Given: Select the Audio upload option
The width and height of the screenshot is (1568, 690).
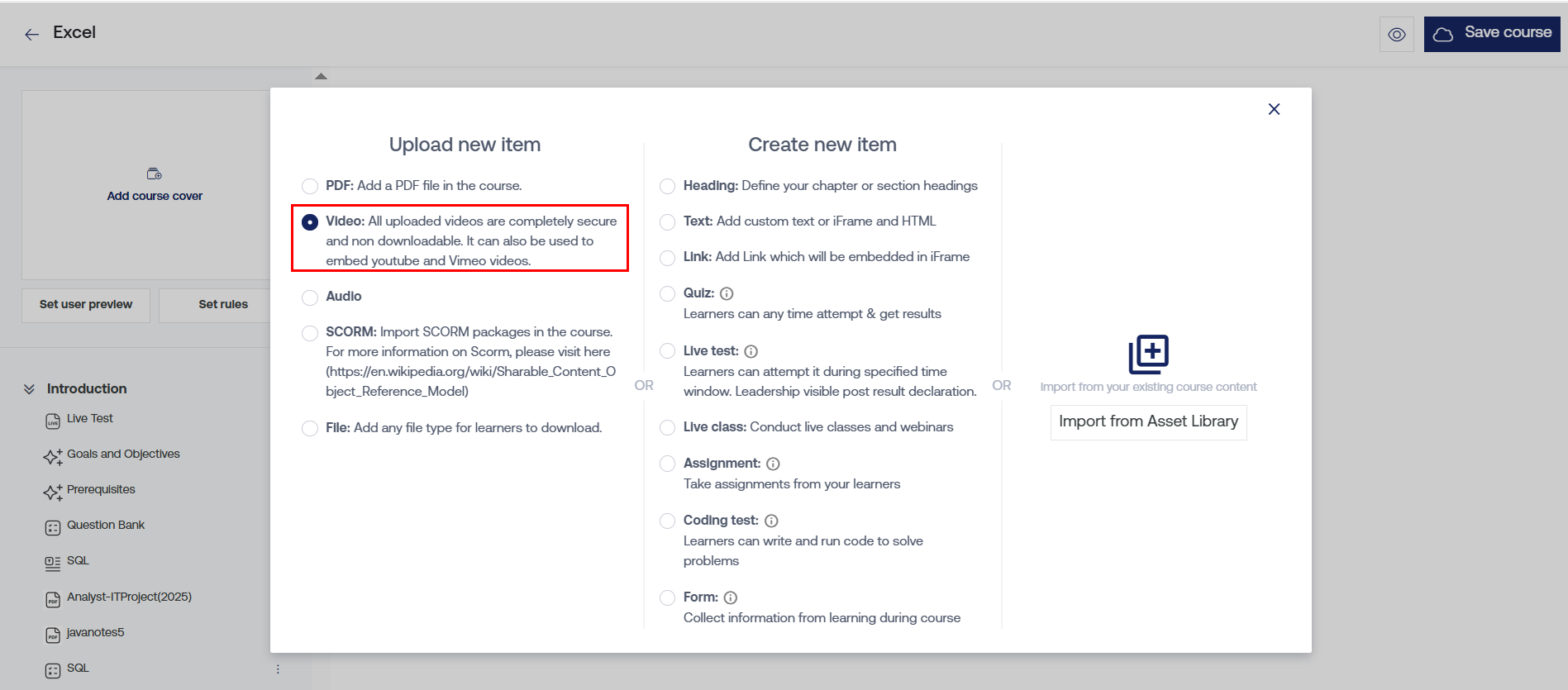Looking at the screenshot, I should [x=310, y=297].
